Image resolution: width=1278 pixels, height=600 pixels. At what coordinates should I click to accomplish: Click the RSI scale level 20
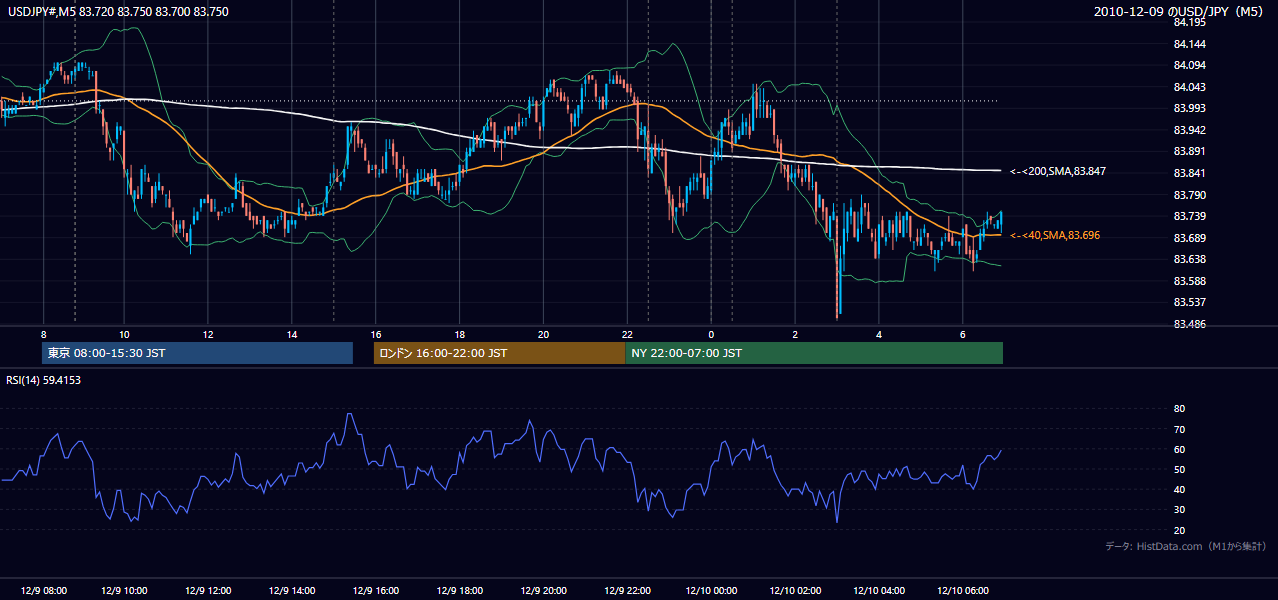[1179, 530]
